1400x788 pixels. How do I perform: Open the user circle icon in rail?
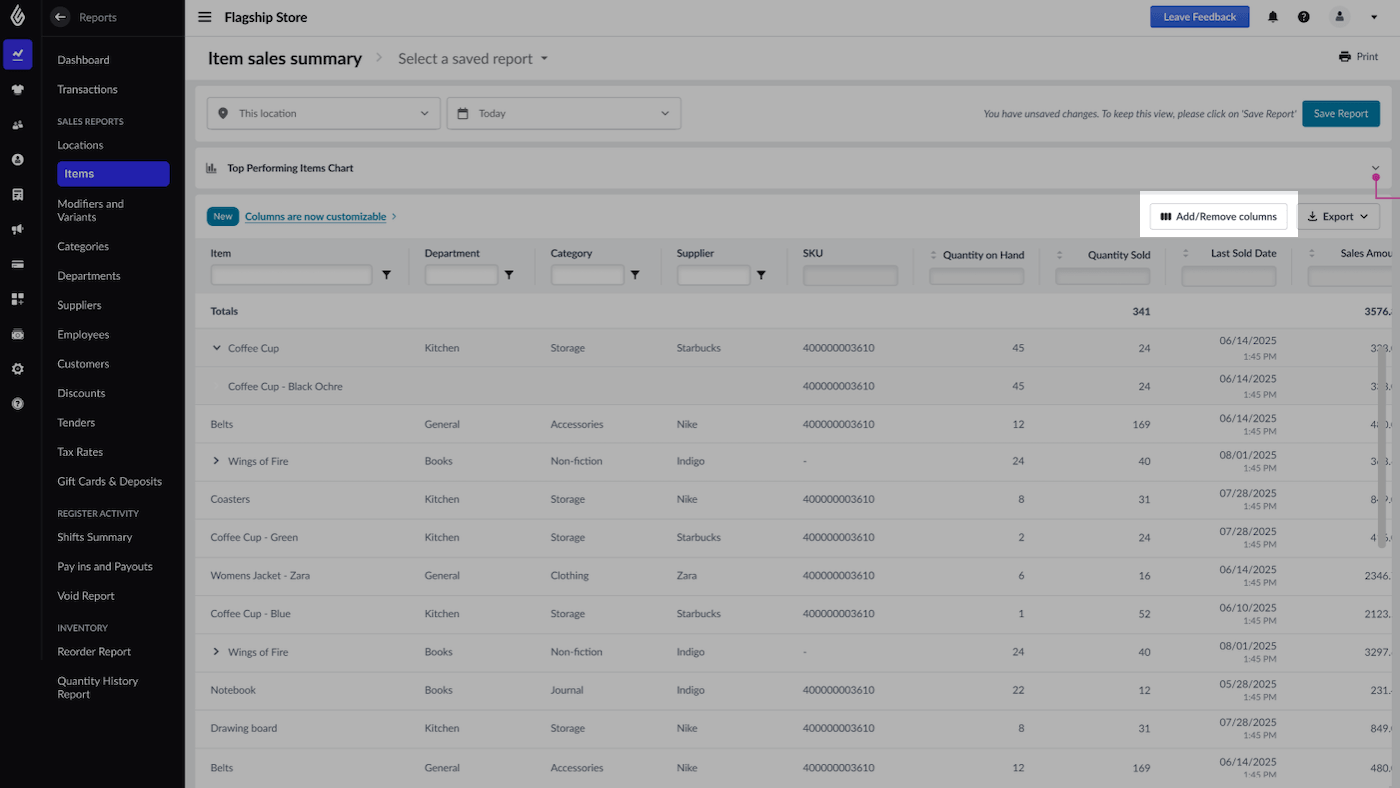17,159
